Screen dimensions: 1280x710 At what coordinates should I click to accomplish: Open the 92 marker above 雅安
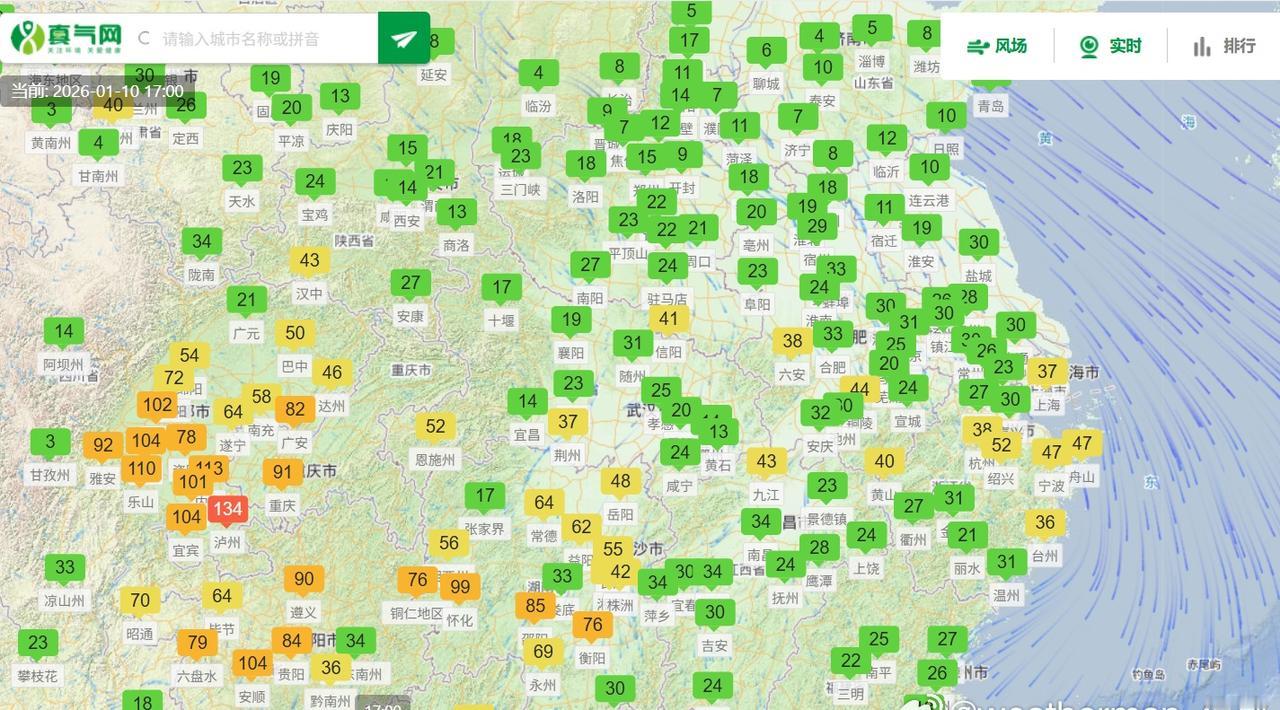(x=102, y=447)
